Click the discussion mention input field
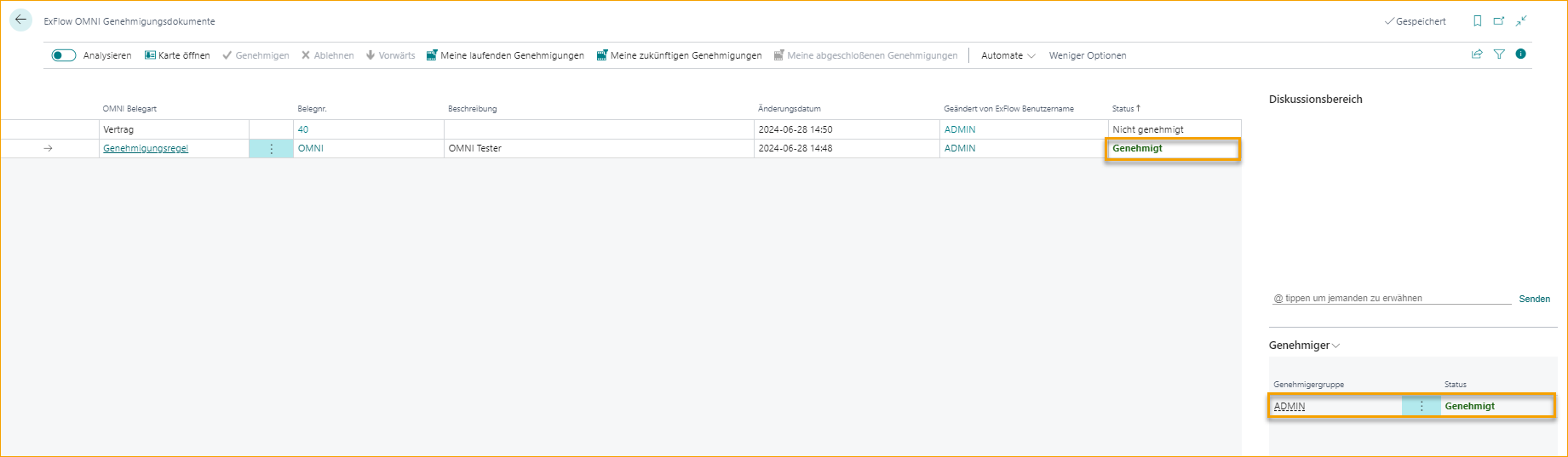This screenshot has height=457, width=1568. (x=1390, y=298)
